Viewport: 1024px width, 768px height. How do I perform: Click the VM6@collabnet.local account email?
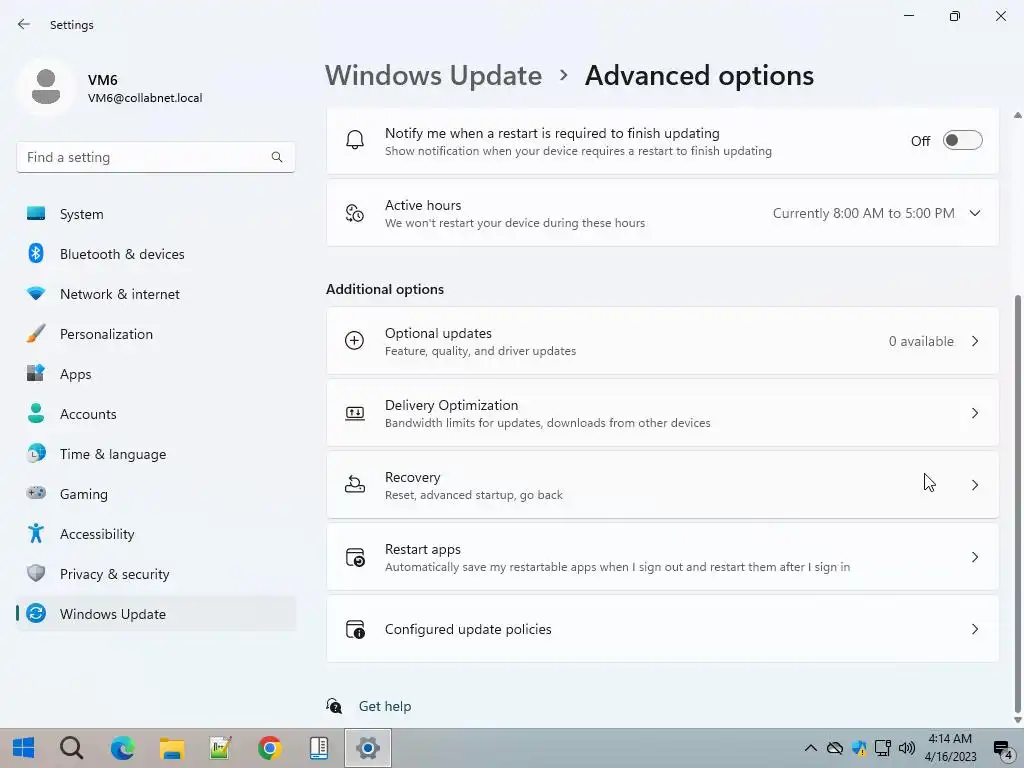click(x=145, y=98)
